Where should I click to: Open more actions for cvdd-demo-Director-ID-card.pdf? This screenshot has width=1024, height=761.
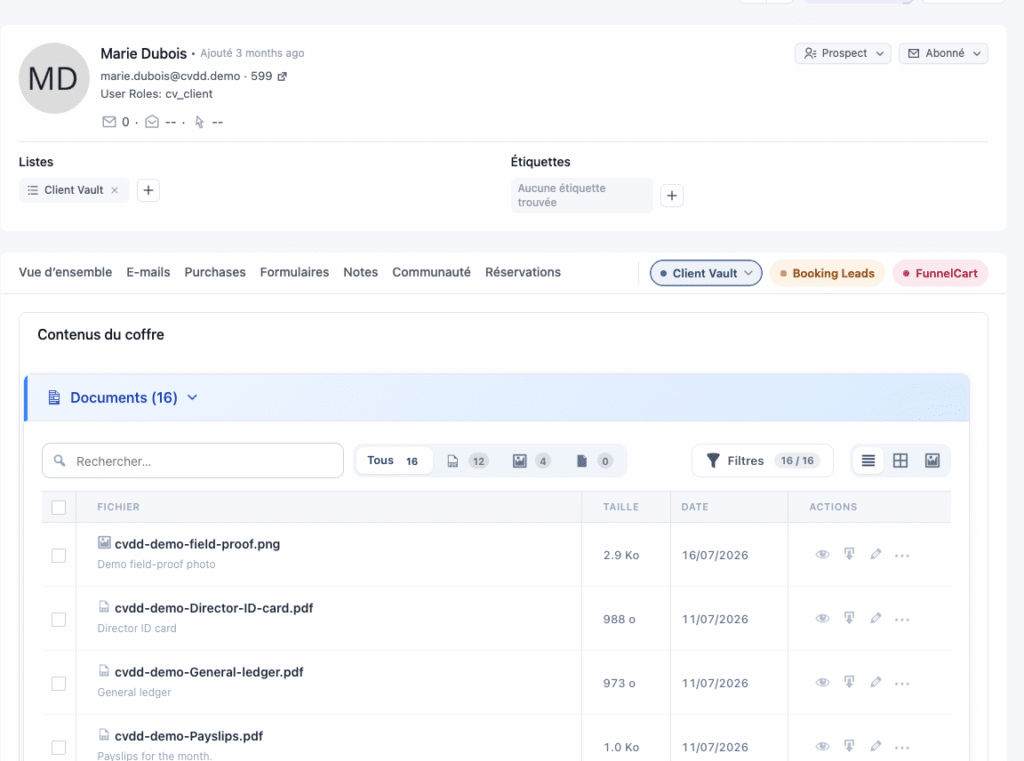pyautogui.click(x=902, y=619)
